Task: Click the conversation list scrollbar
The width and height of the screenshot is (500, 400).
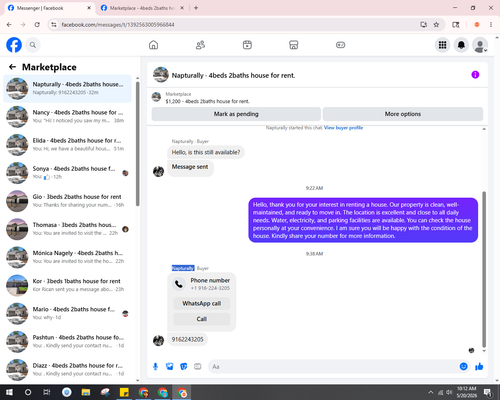Action: tap(137, 143)
